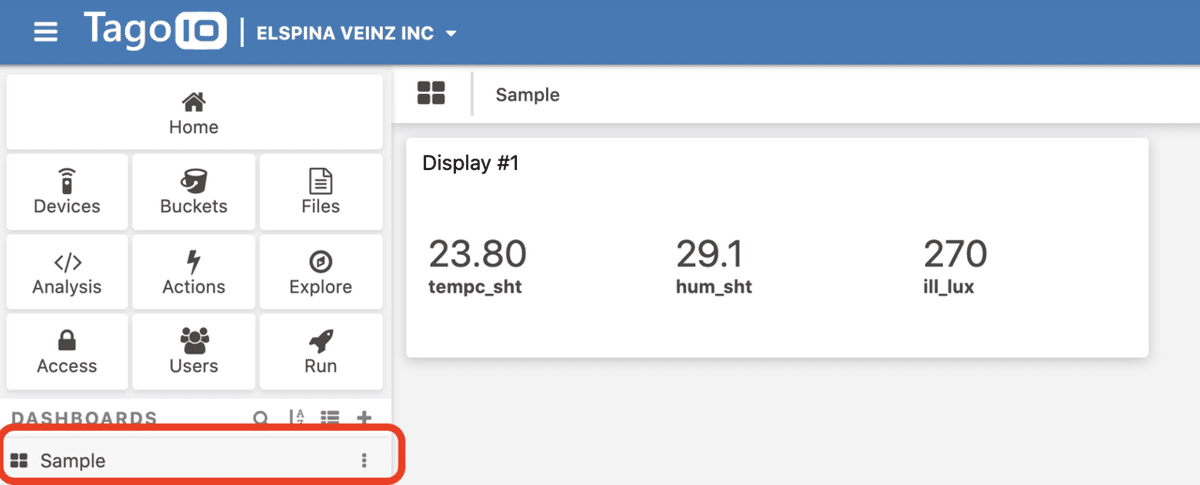Toggle the dashboards list view
1200x485 pixels.
point(330,418)
